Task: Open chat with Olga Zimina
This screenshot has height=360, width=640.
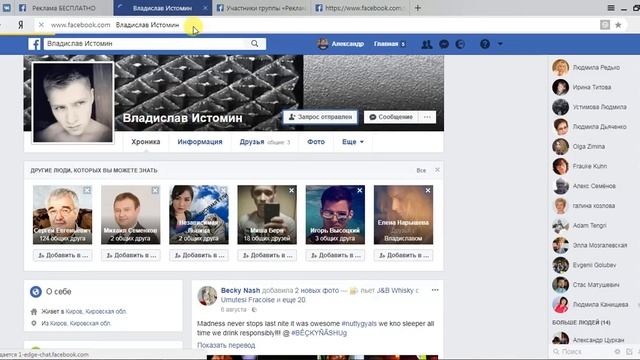Action: (x=588, y=147)
